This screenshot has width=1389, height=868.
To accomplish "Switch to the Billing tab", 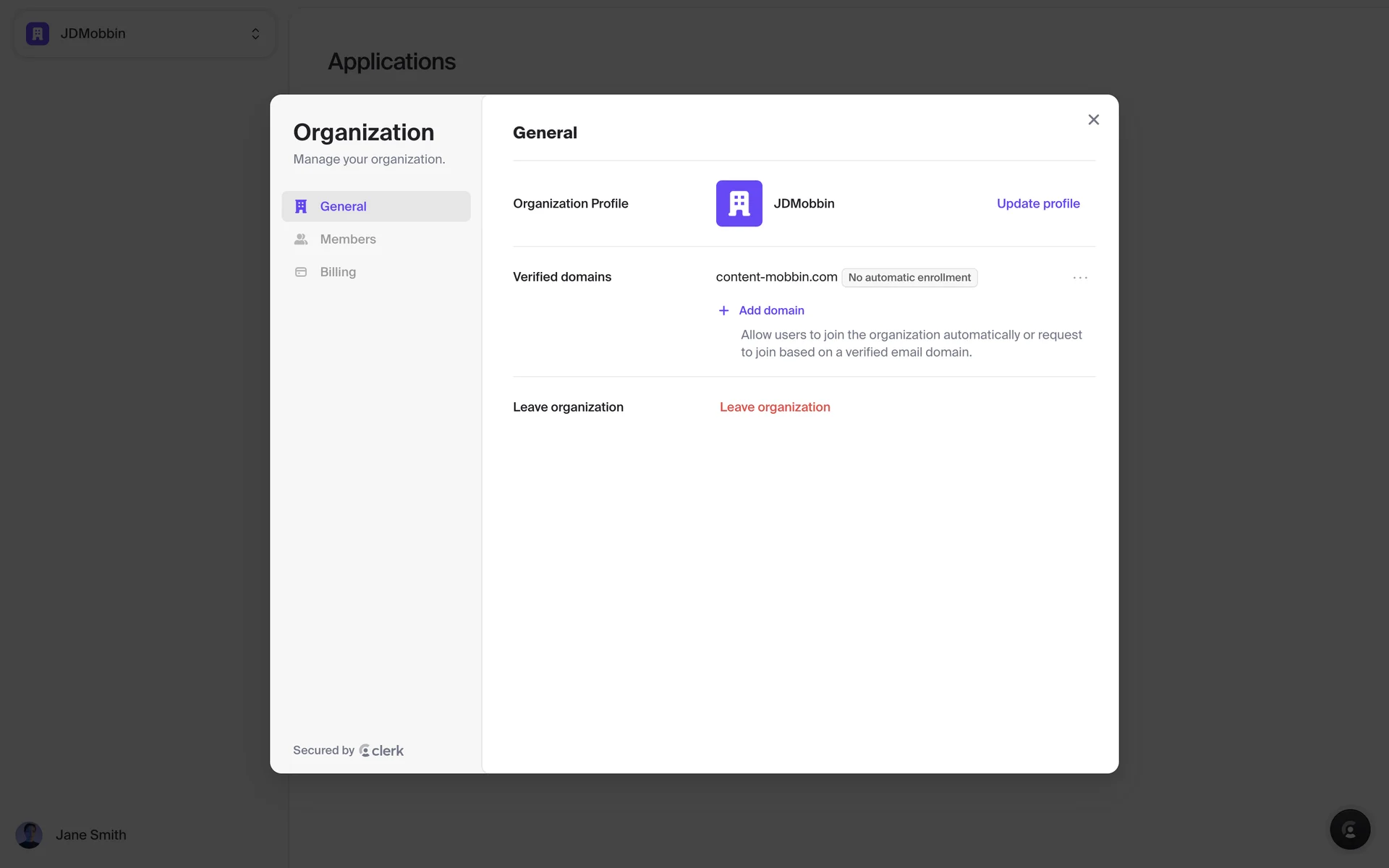I will coord(338,272).
